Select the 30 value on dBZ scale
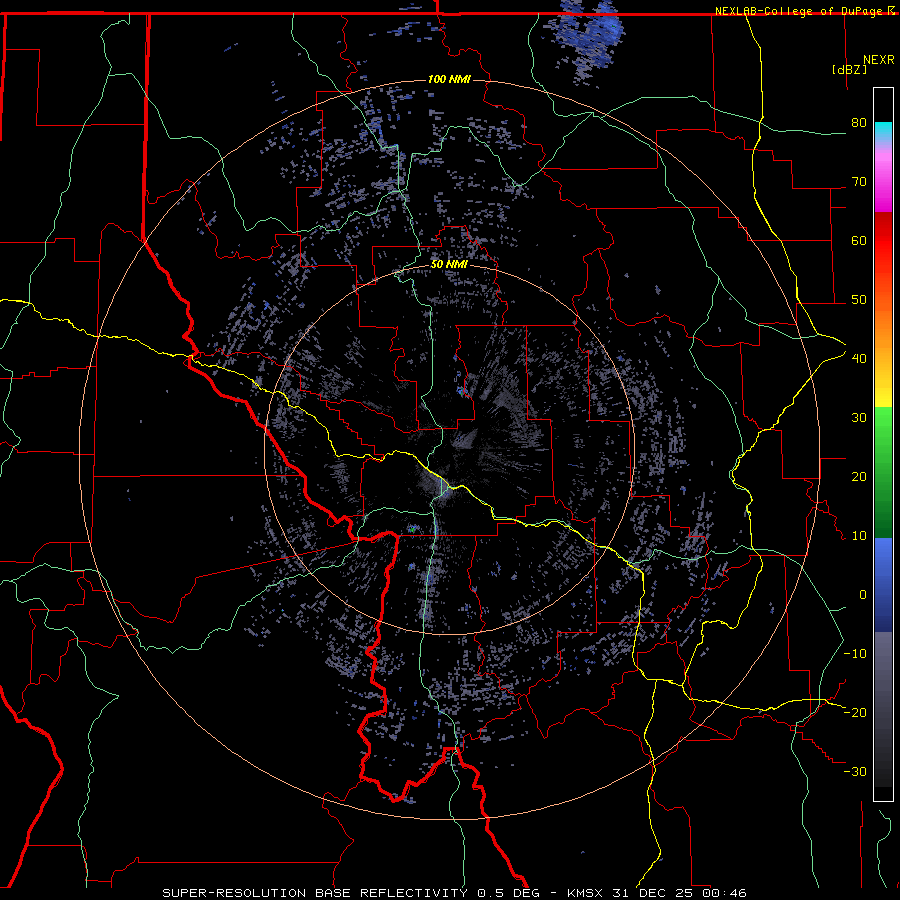Viewport: 900px width, 900px height. (859, 417)
